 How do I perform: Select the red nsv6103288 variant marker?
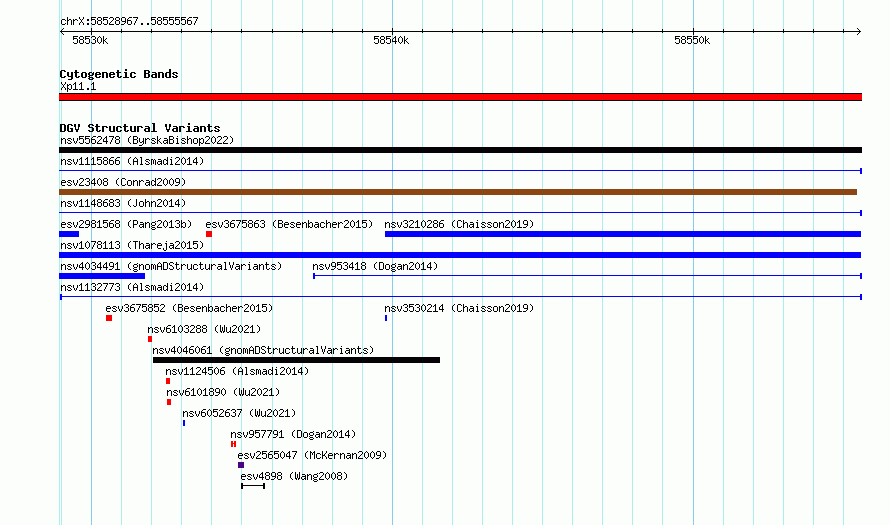[x=150, y=339]
